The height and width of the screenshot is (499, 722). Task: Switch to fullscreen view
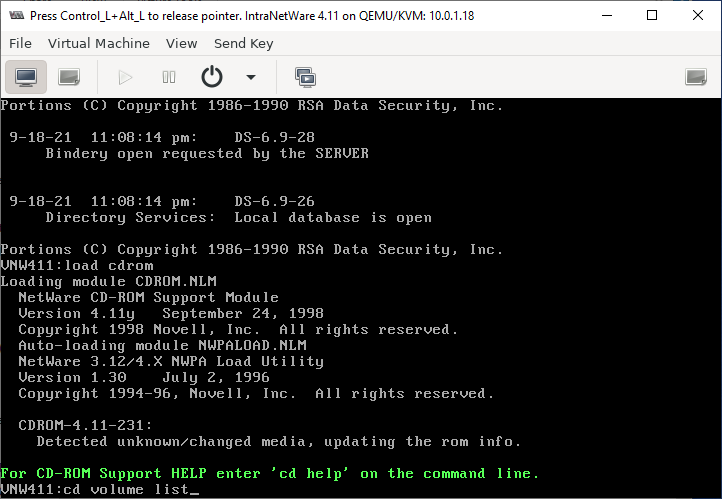(x=695, y=77)
